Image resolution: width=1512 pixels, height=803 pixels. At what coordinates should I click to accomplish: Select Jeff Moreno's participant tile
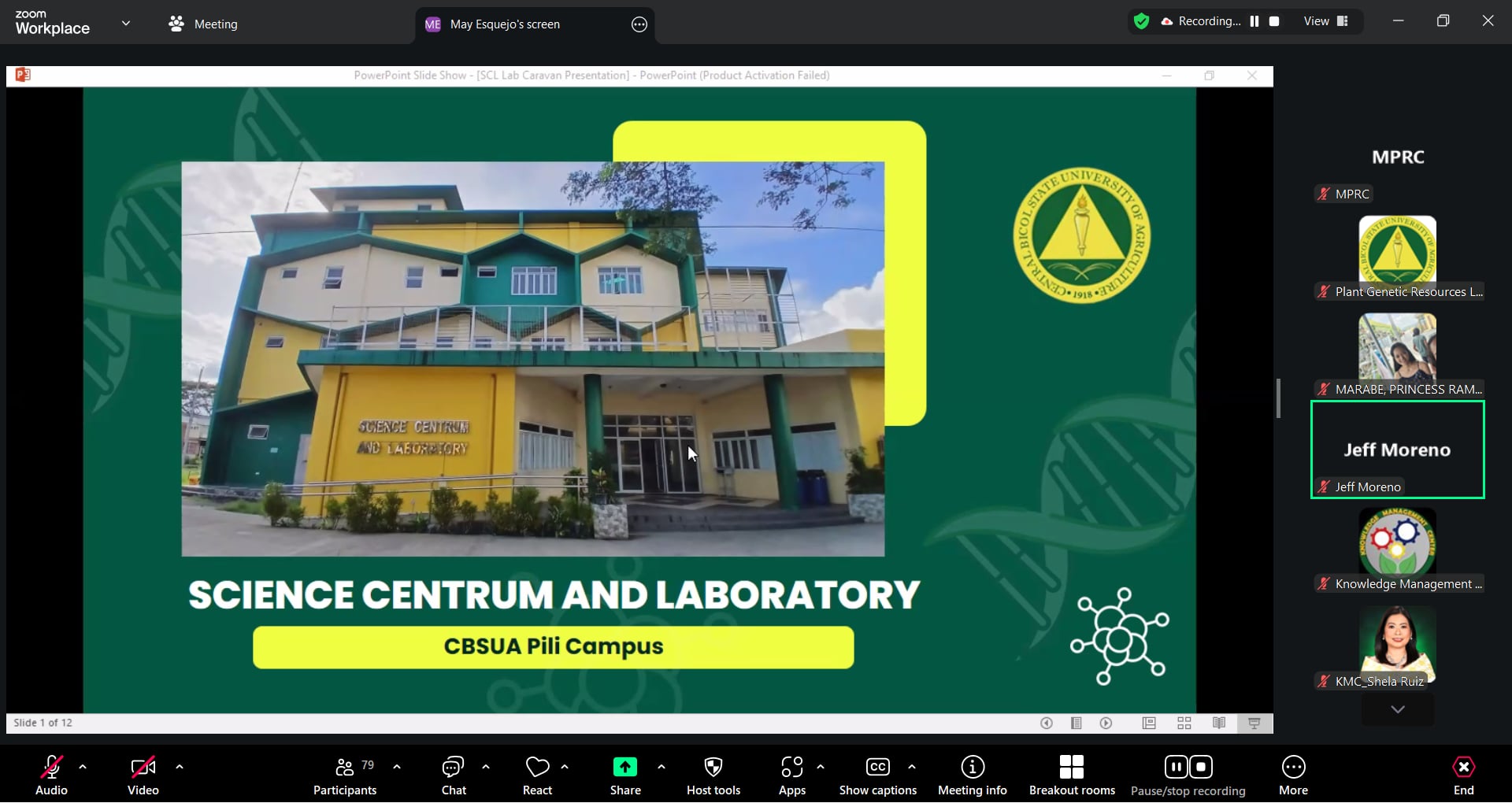1397,450
